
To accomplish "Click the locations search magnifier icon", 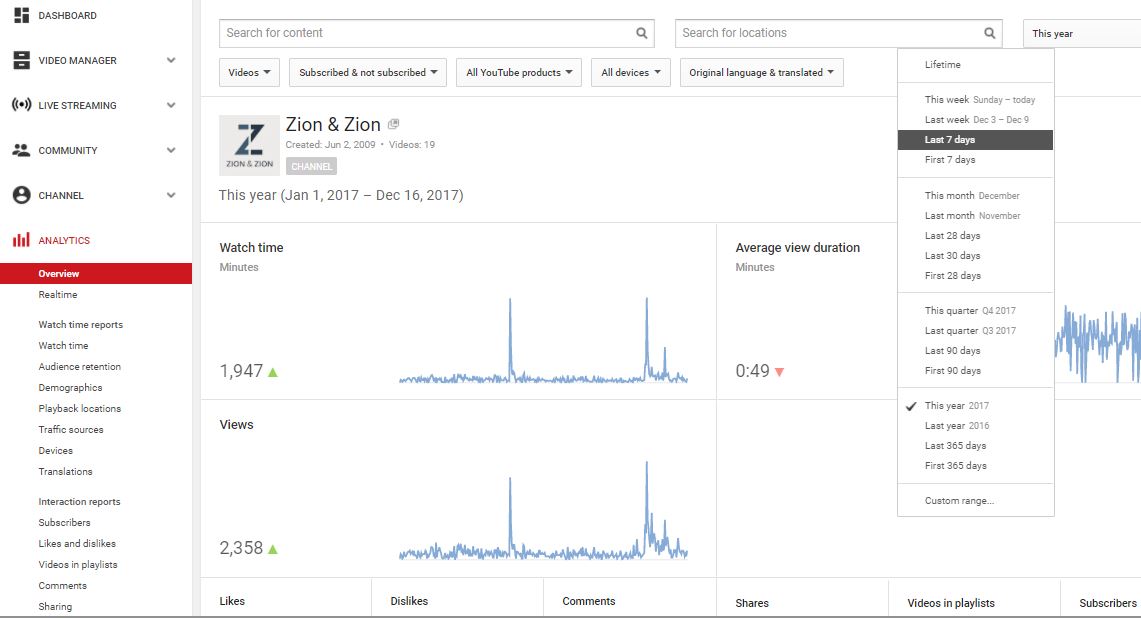I will pos(989,32).
